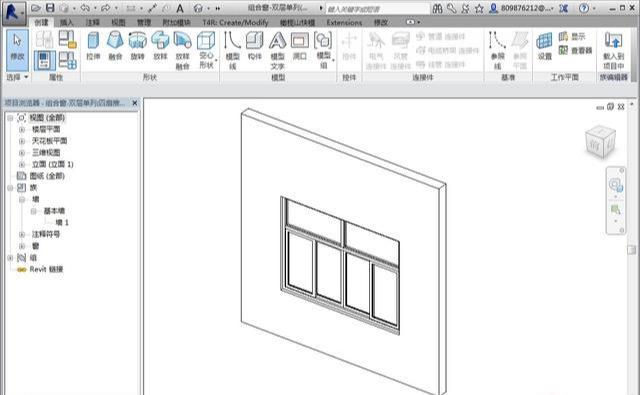Viewport: 640px width, 395px height.
Task: Click the ViewCube in the 3D view
Action: 600,142
